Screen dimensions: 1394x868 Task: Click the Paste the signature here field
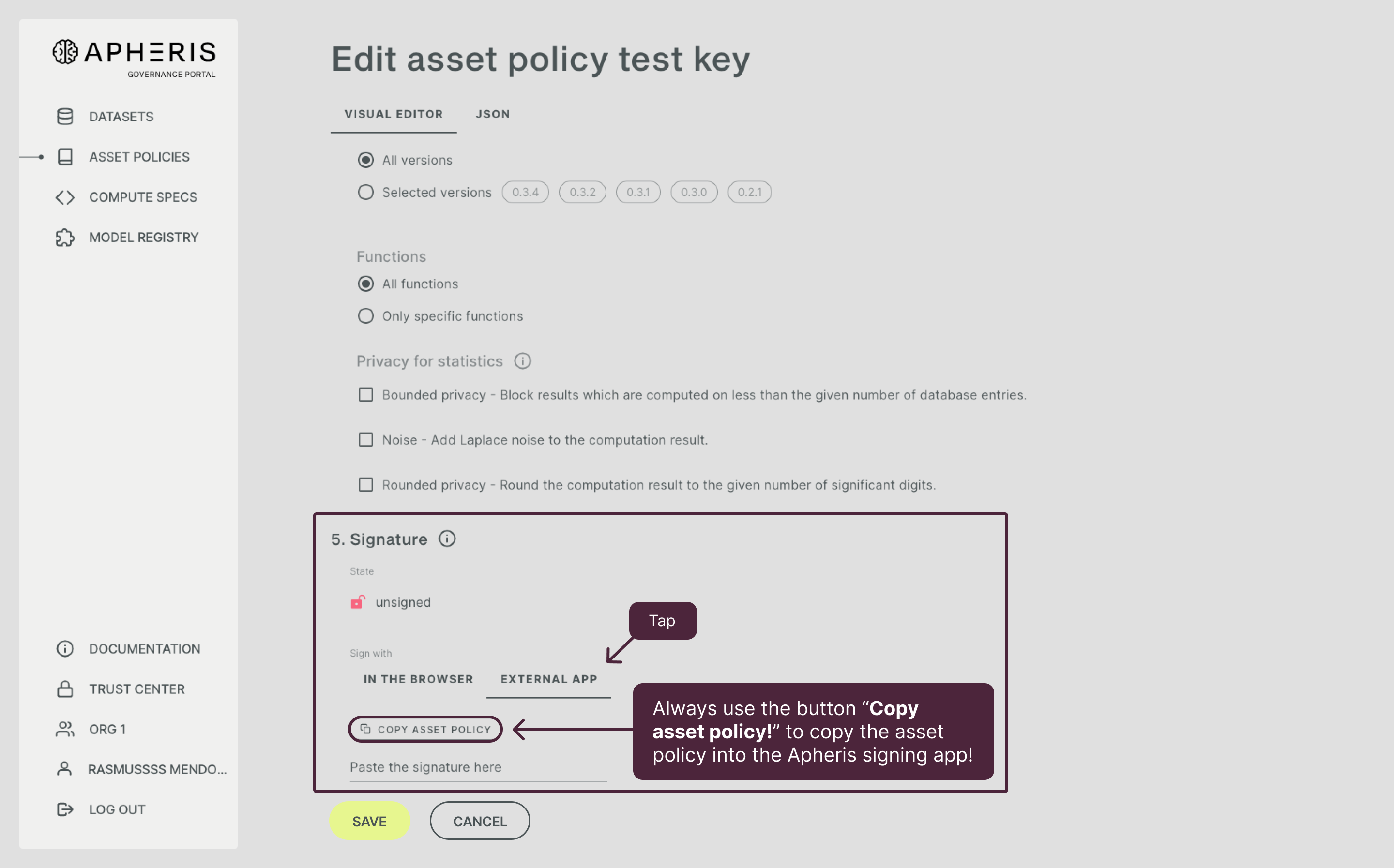pos(478,767)
